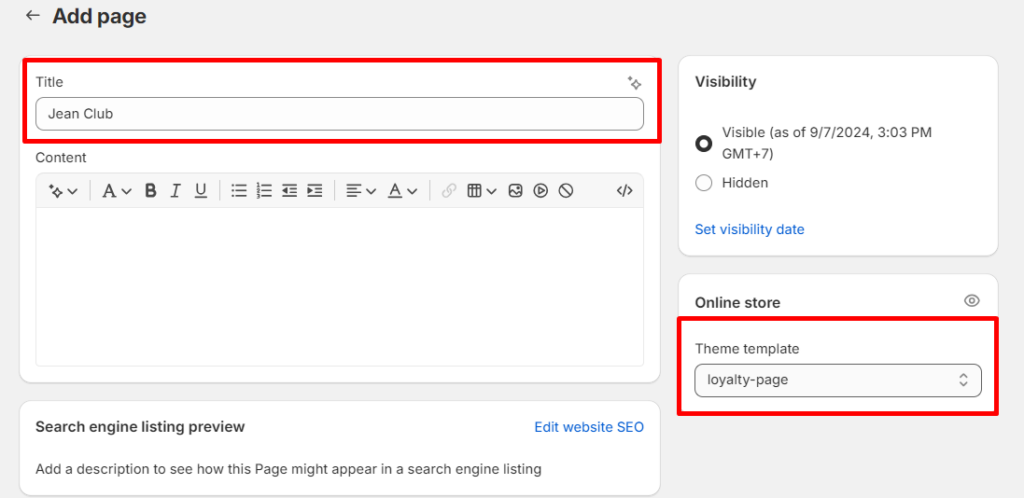Clear formatting with the circle-slash icon
The image size is (1024, 498).
566,190
